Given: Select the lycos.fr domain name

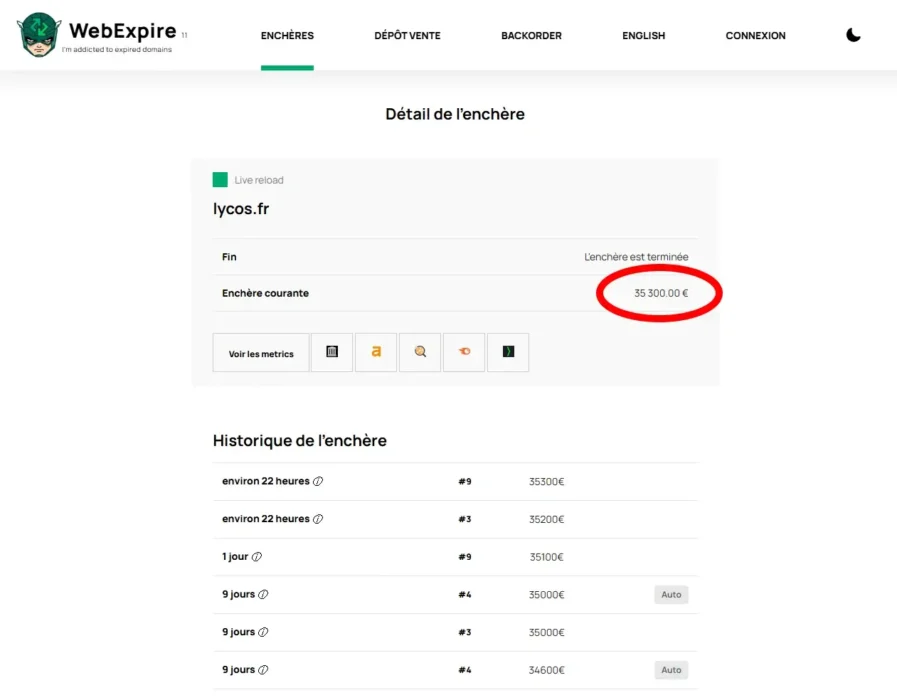Looking at the screenshot, I should coord(241,209).
